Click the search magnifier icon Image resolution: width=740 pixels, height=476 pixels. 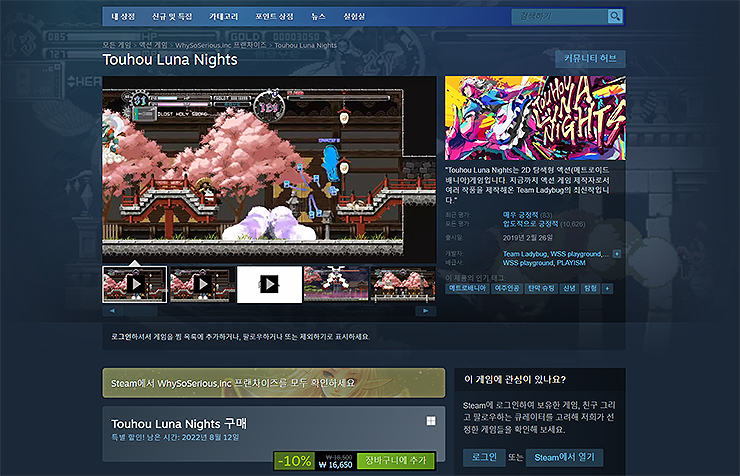615,17
